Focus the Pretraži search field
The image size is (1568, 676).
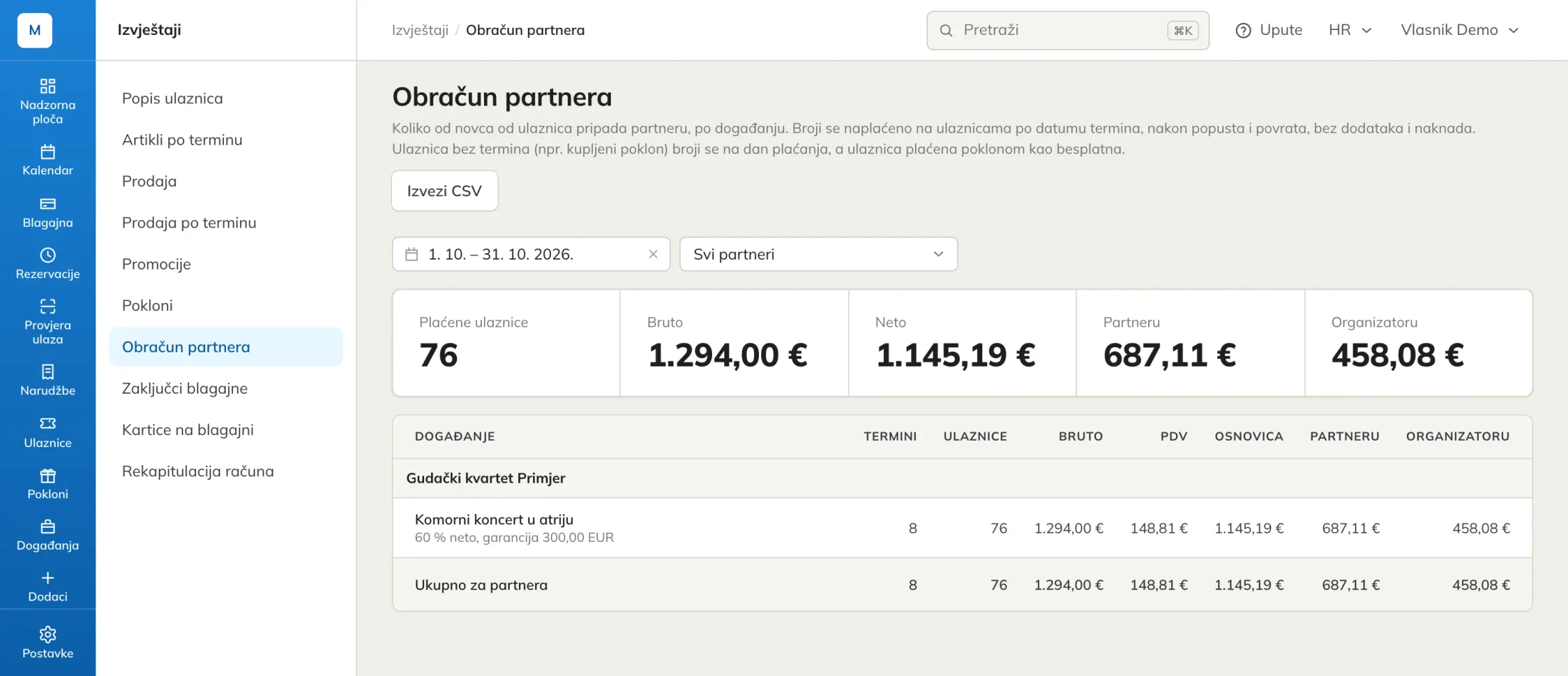pyautogui.click(x=1068, y=31)
